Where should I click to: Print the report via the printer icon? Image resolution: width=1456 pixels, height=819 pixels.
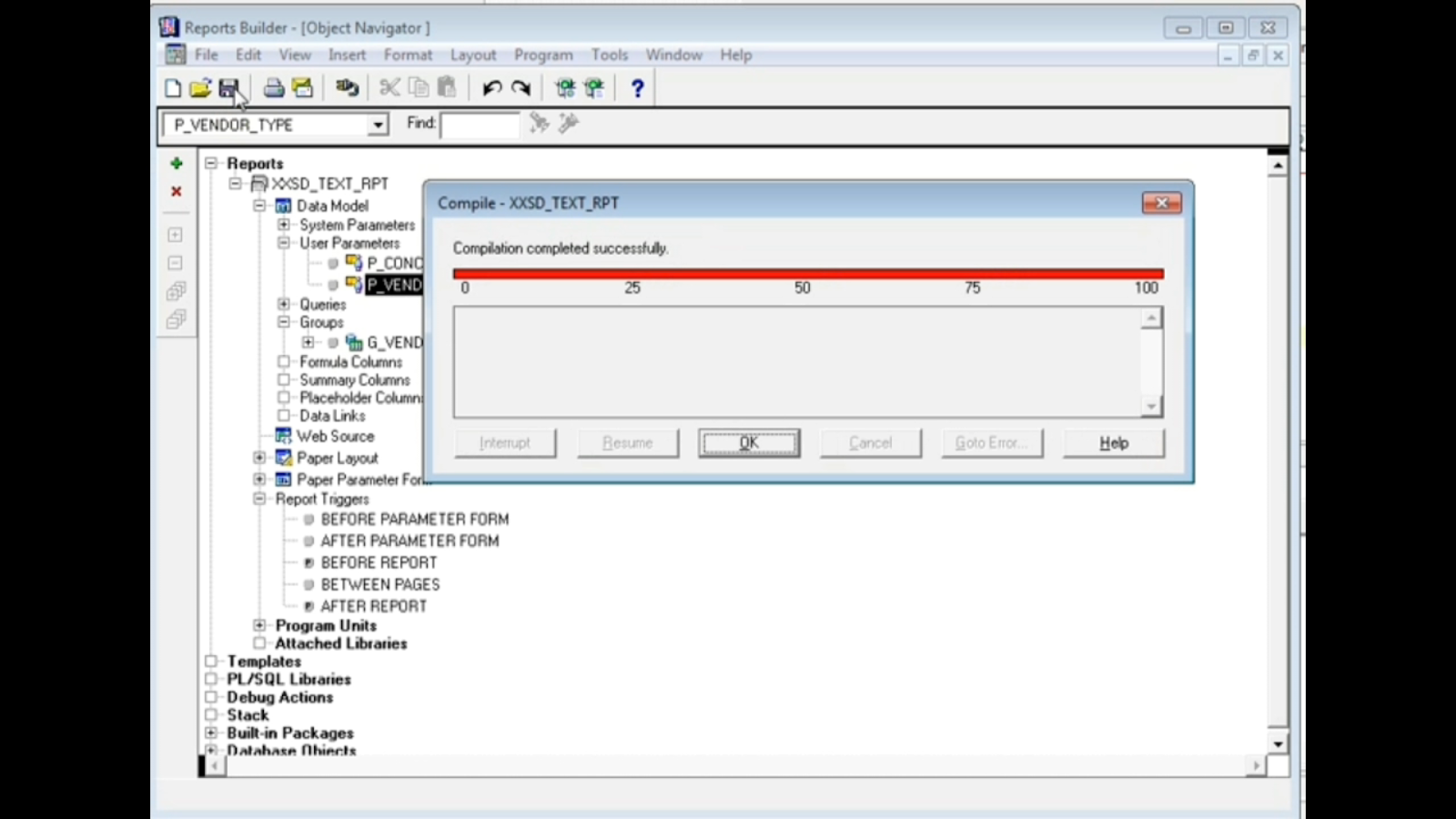pyautogui.click(x=273, y=86)
